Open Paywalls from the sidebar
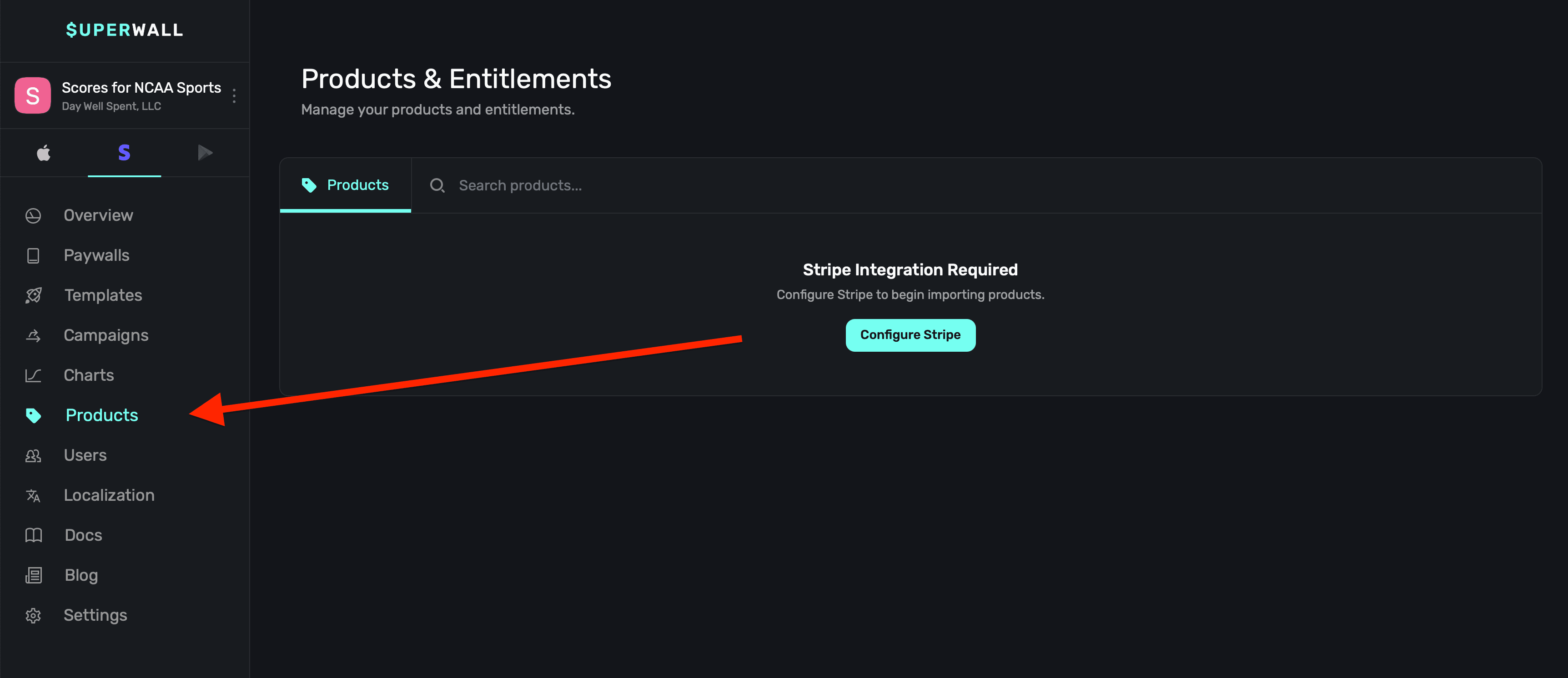This screenshot has width=1568, height=678. tap(96, 255)
